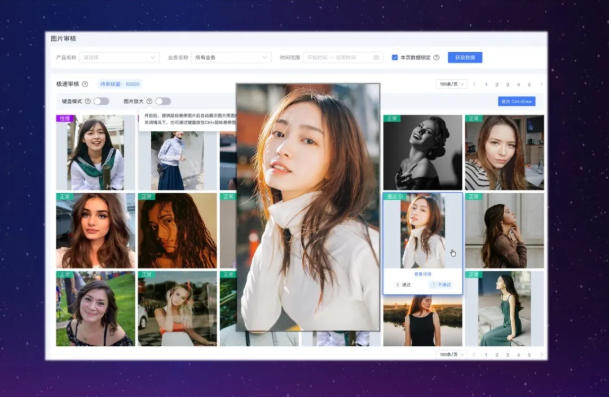This screenshot has height=398, width=611.
Task: Toggle the 图片放大 switch
Action: pos(163,101)
